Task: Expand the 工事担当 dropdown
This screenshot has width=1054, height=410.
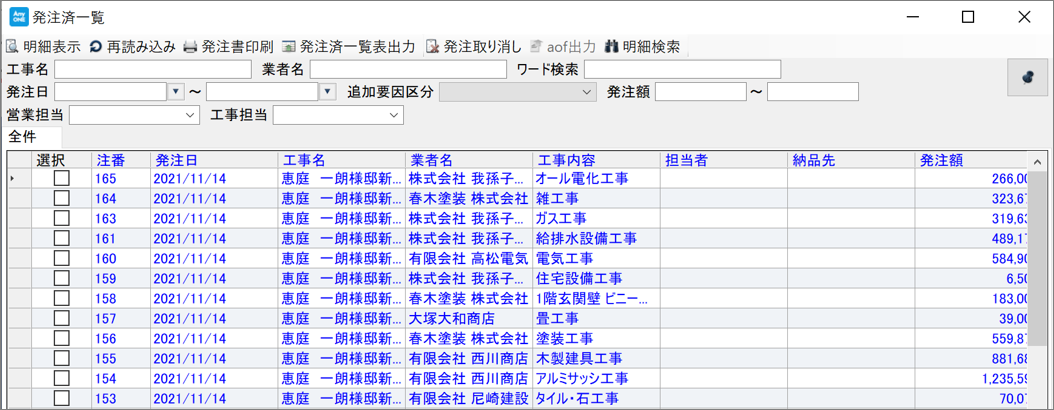Action: pyautogui.click(x=393, y=116)
